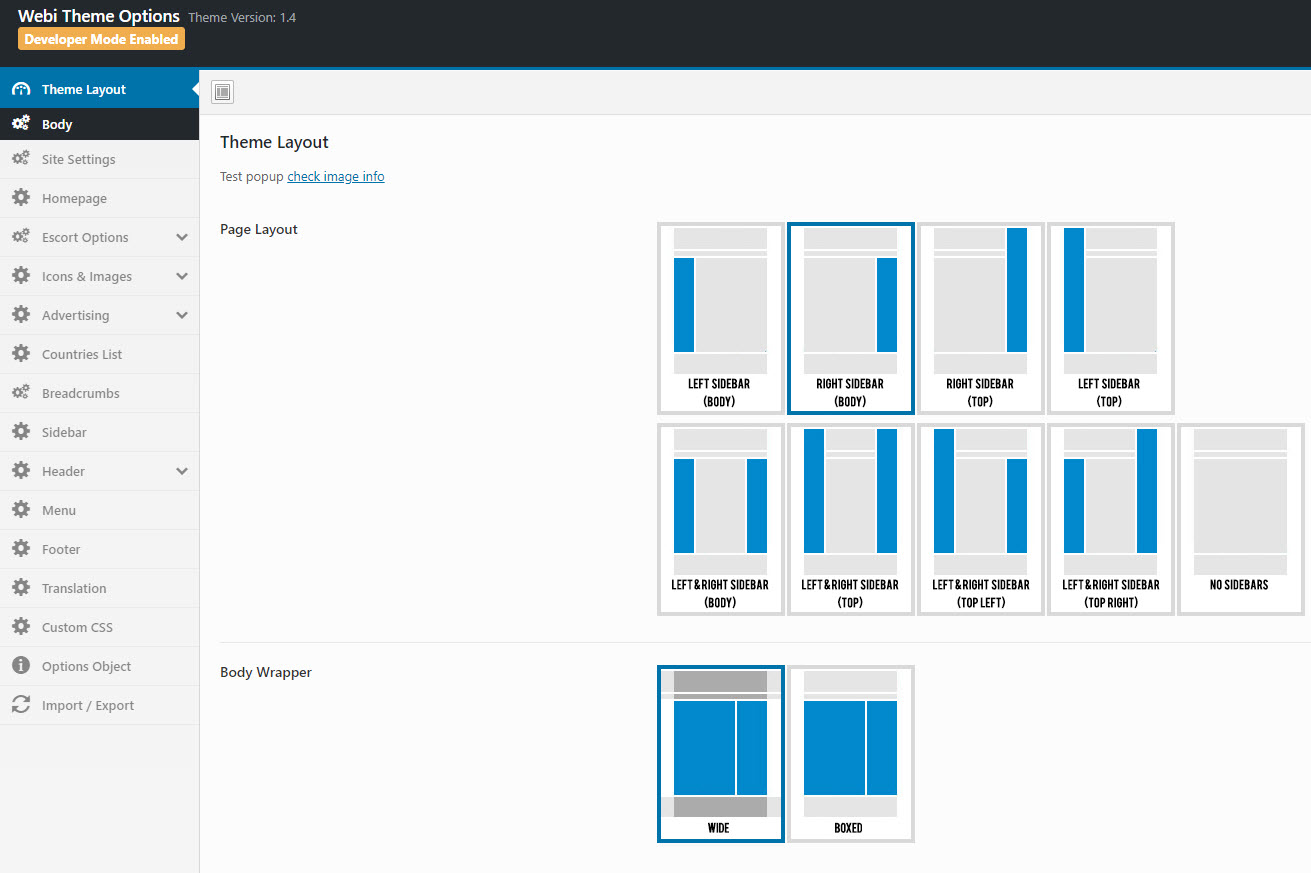Open the Homepage options section
The width and height of the screenshot is (1311, 873).
click(99, 198)
